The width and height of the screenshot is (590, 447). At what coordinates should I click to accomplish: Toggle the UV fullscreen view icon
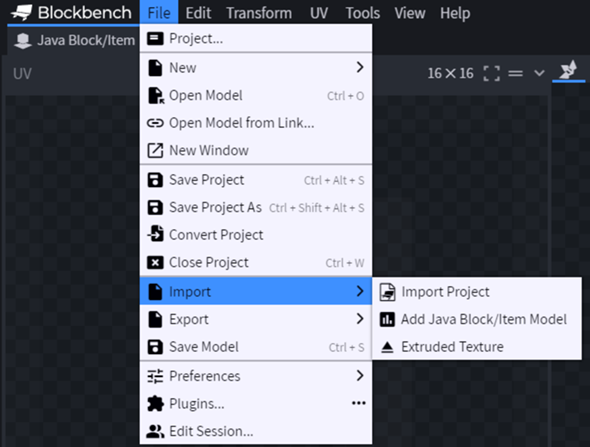click(x=491, y=73)
